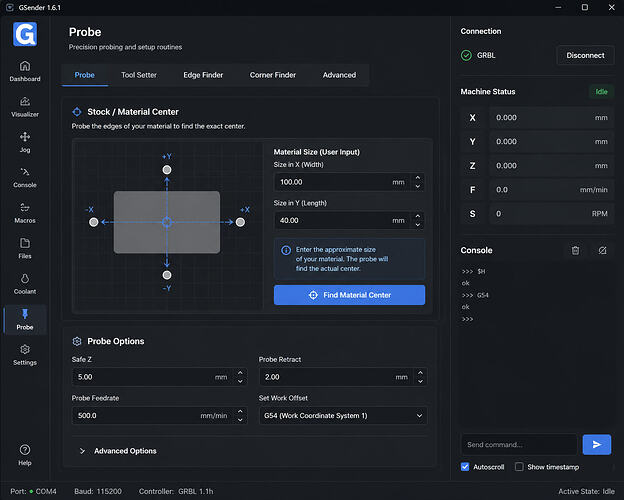Click the Probe Options gear icon
624x500 pixels.
click(77, 341)
